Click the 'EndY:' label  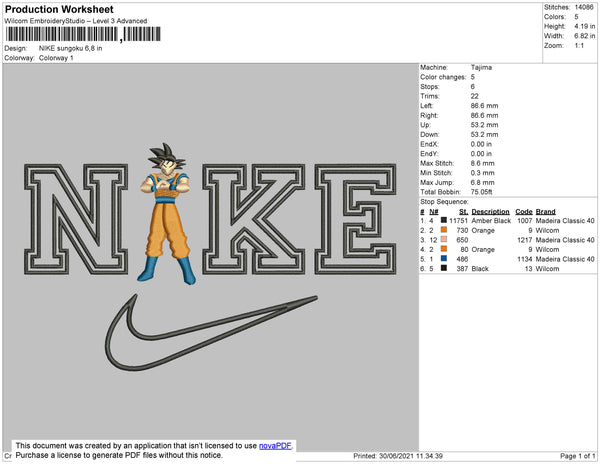pyautogui.click(x=429, y=154)
